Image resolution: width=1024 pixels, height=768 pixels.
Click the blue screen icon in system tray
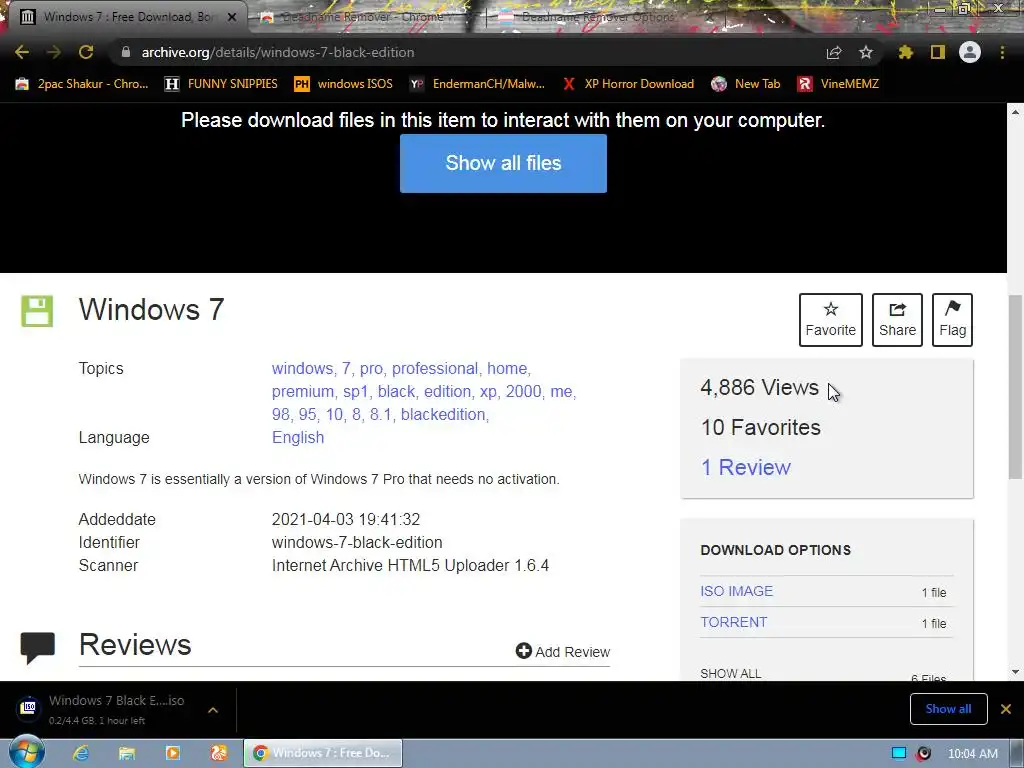pyautogui.click(x=899, y=753)
